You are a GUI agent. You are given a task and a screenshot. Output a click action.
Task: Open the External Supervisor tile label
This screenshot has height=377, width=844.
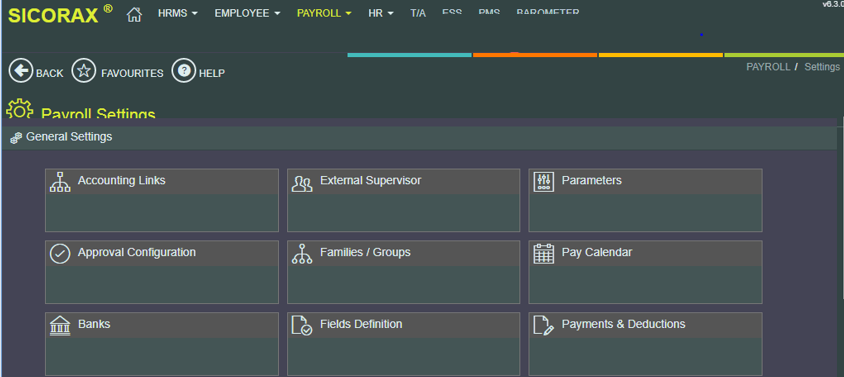tap(370, 180)
